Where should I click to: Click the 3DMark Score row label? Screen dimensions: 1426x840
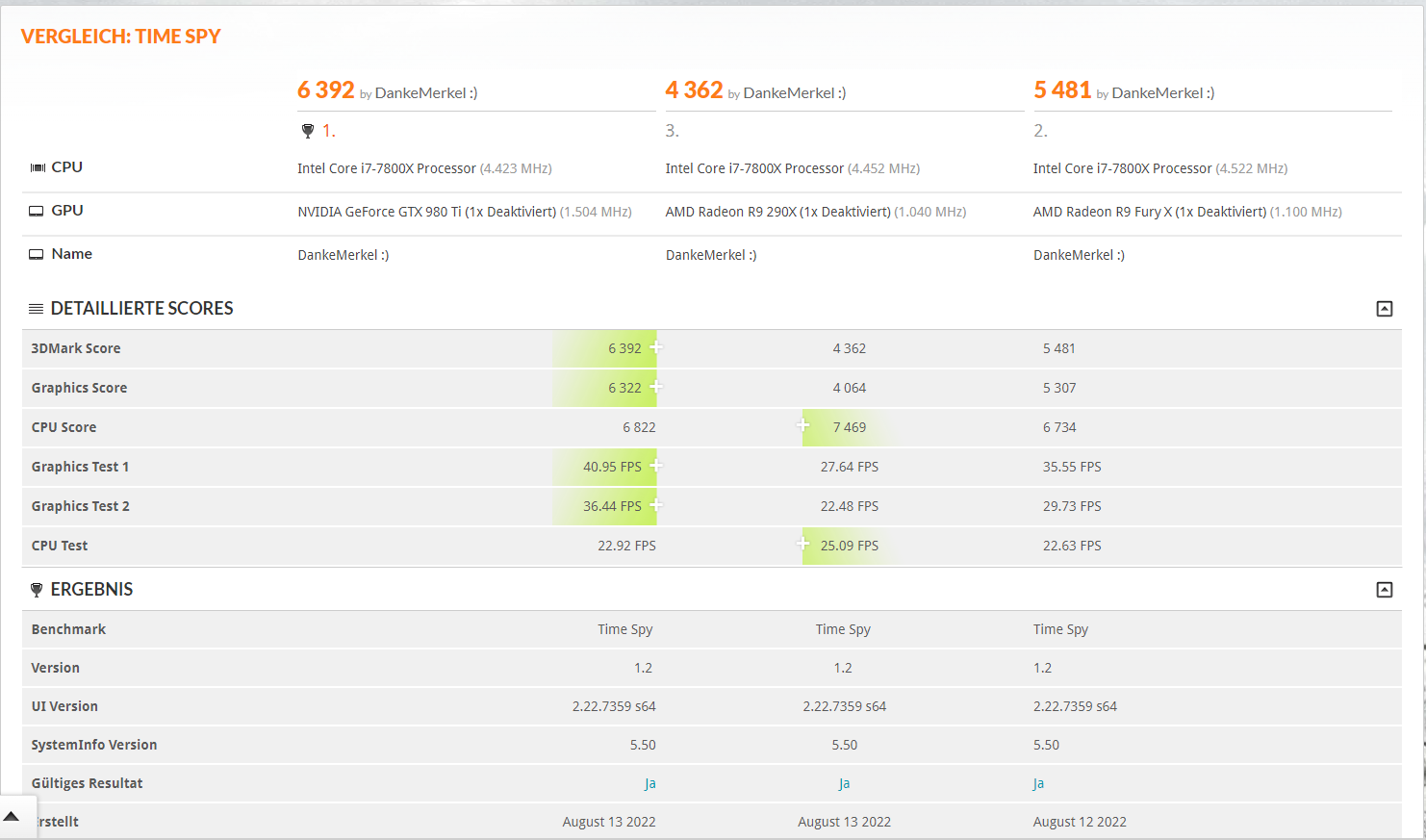tap(76, 348)
